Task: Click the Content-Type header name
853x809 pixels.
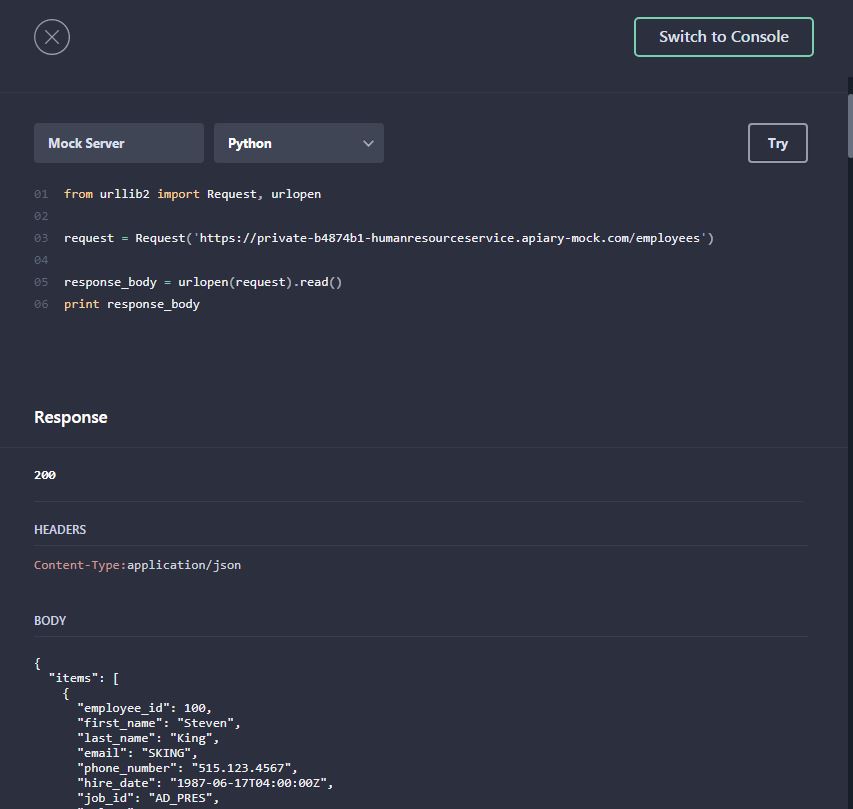Action: (x=79, y=565)
